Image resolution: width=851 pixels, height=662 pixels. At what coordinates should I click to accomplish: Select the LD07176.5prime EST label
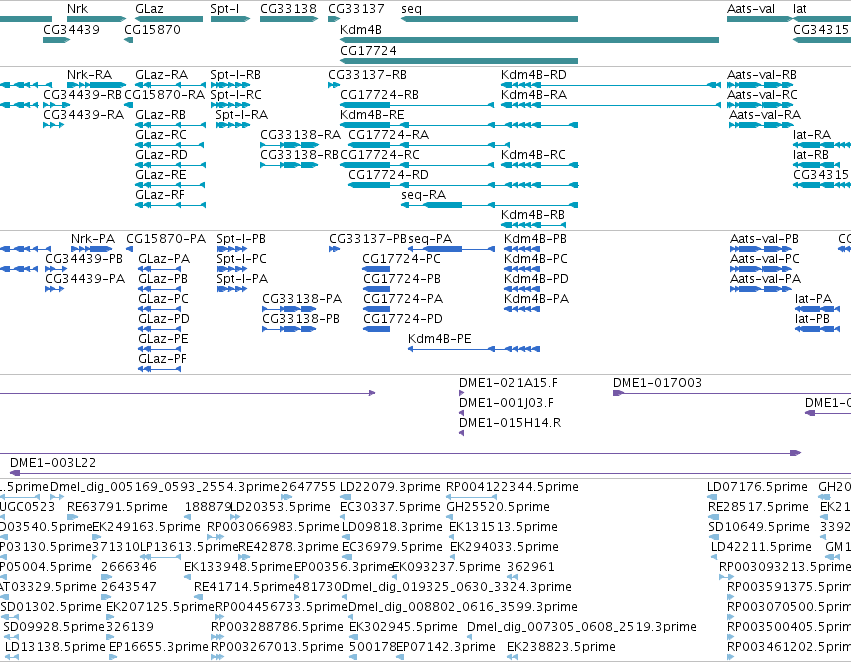[757, 487]
